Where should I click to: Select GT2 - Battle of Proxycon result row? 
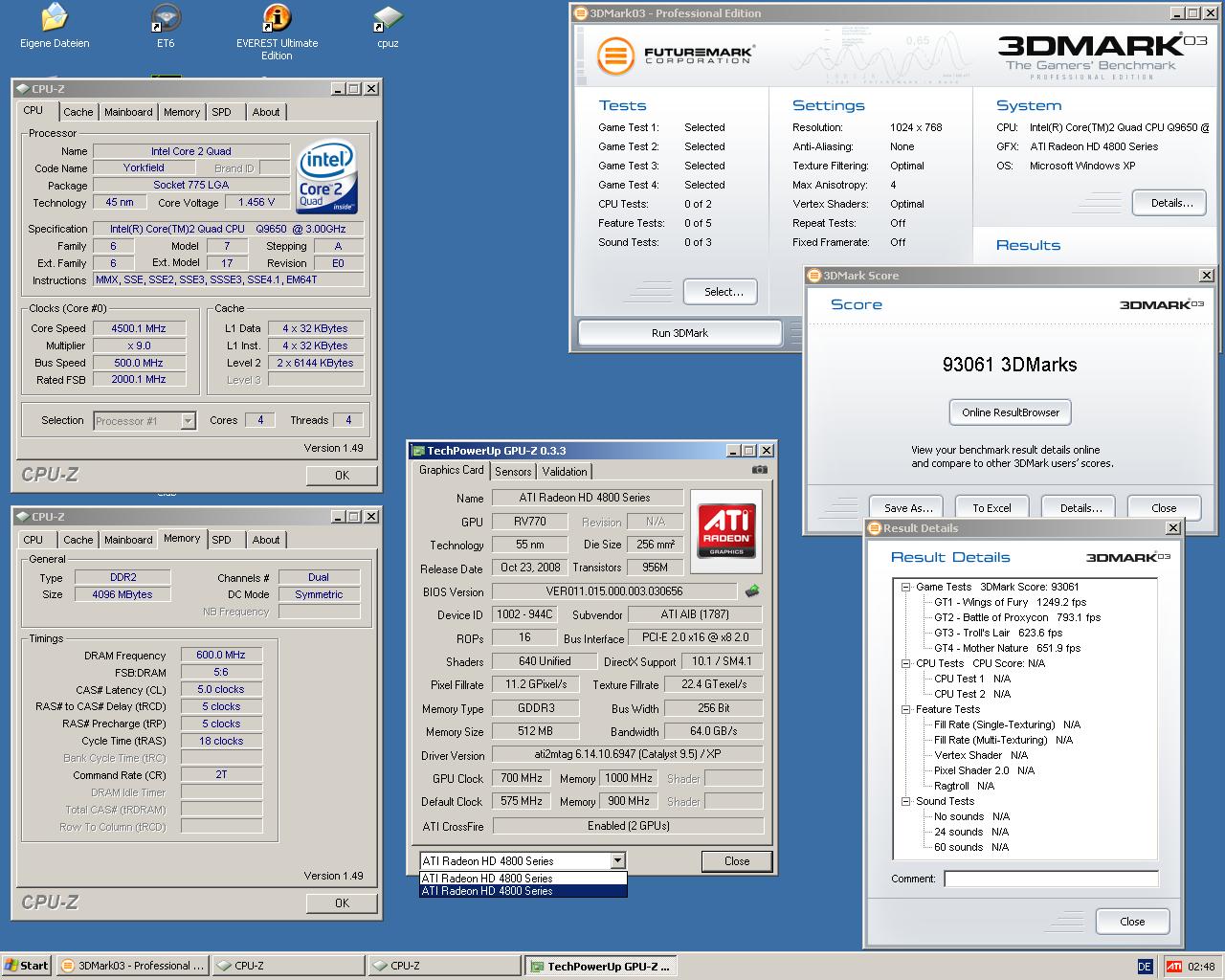click(x=1017, y=617)
